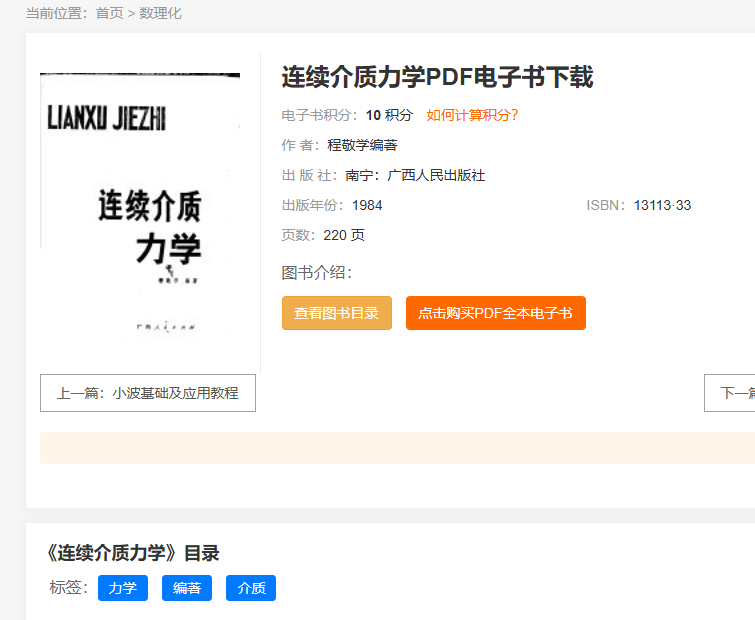Click 点击购买PDF全本电子书 orange button
755x620 pixels.
[x=495, y=313]
